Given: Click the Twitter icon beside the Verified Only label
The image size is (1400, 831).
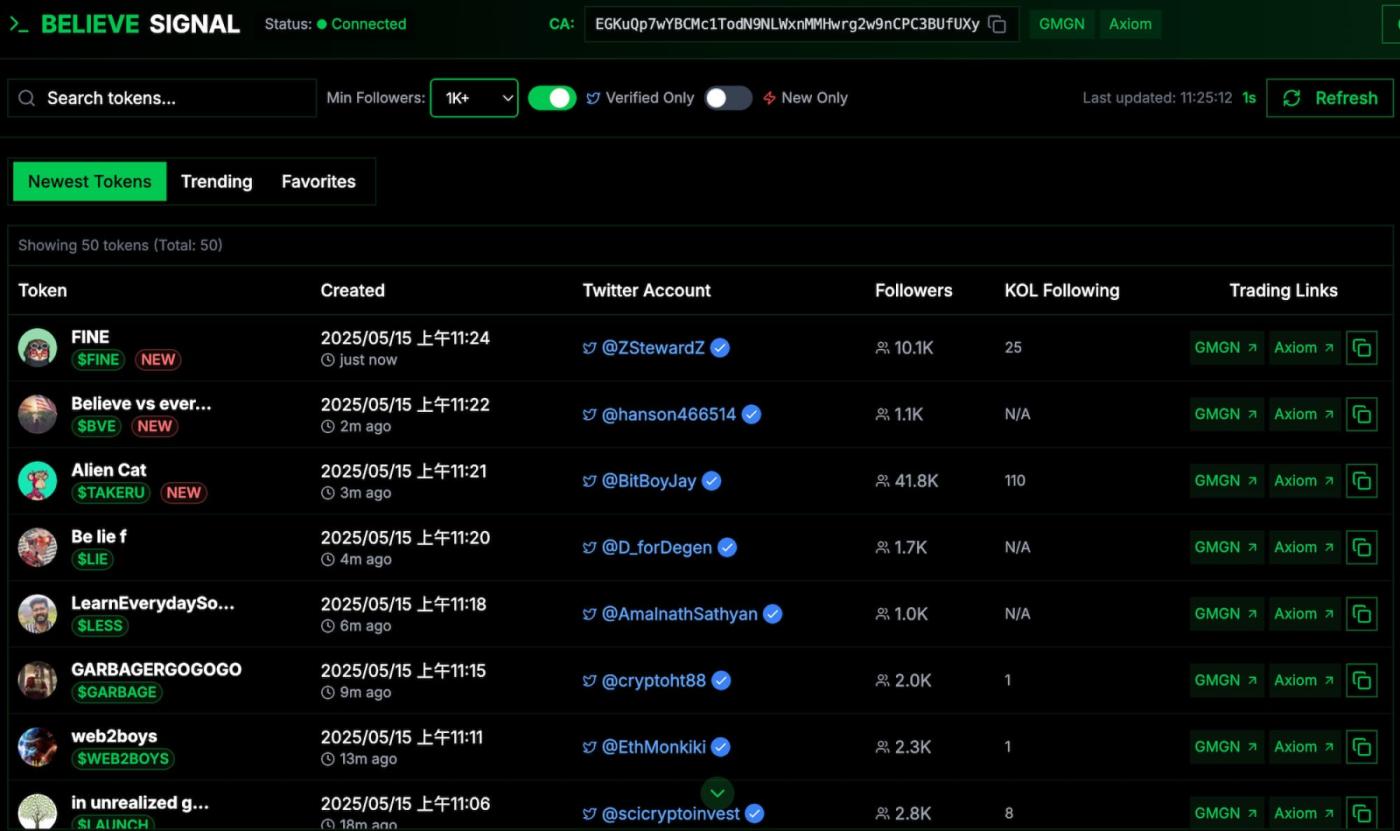Looking at the screenshot, I should (594, 97).
